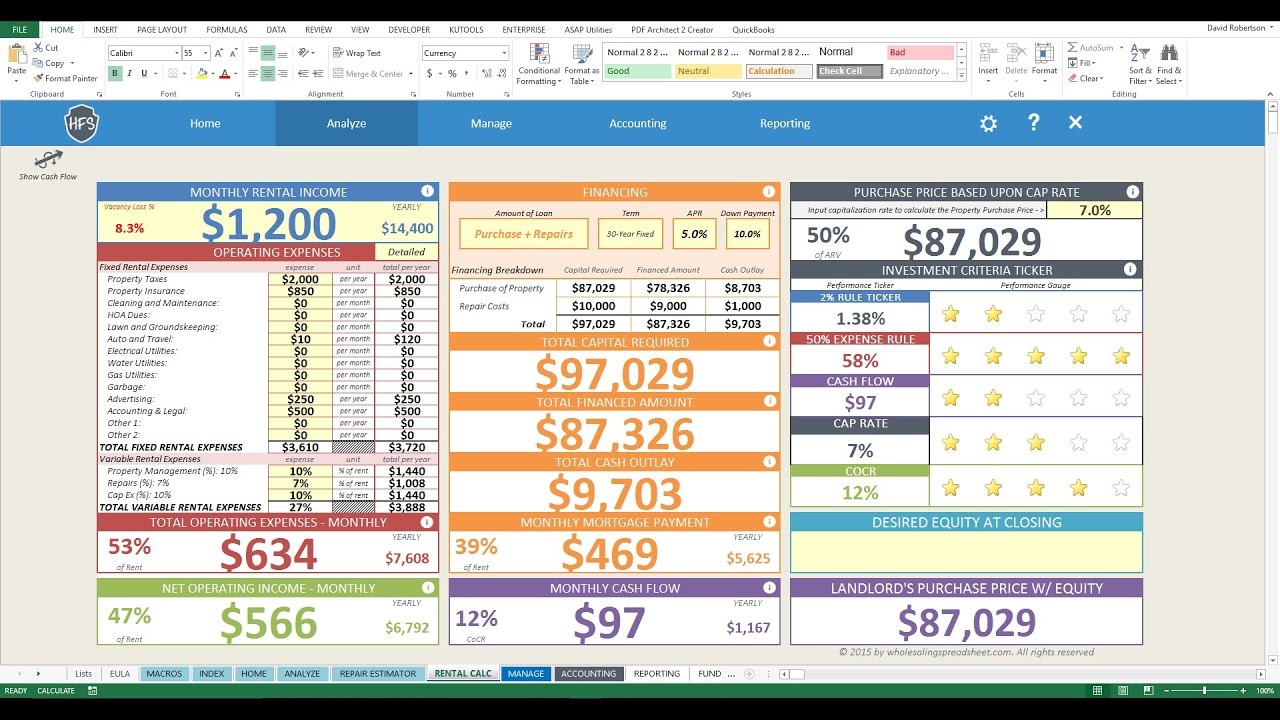The image size is (1280, 720).
Task: Expand the font name Calibri dropdown
Action: point(177,53)
